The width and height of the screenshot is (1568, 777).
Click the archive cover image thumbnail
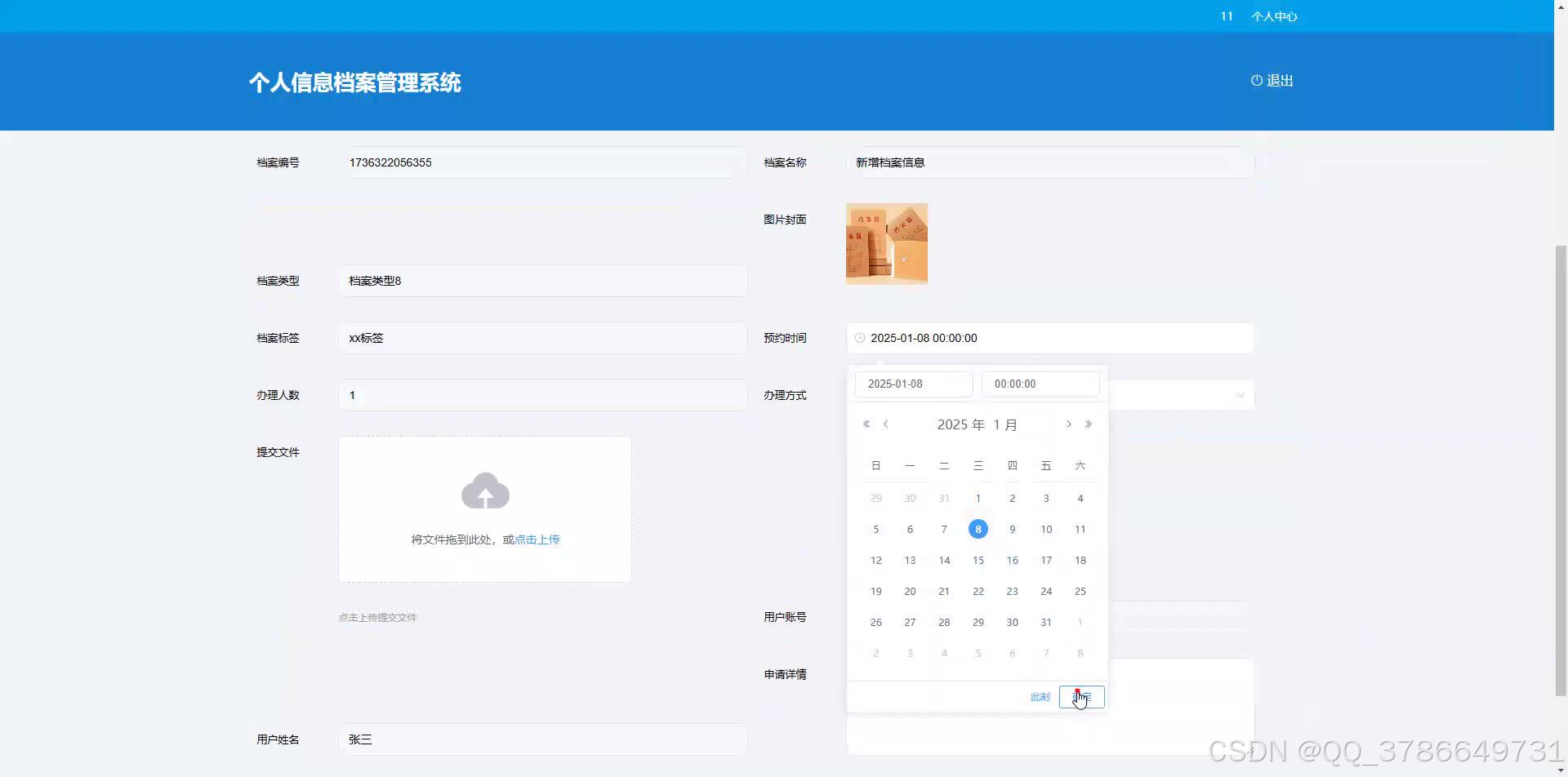pos(886,243)
